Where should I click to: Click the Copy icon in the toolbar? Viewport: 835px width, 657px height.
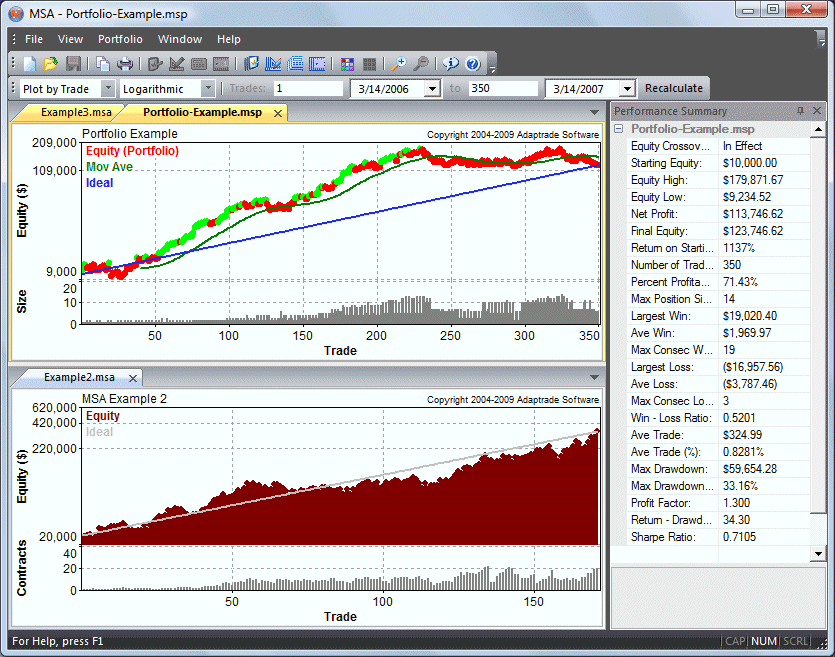click(103, 64)
